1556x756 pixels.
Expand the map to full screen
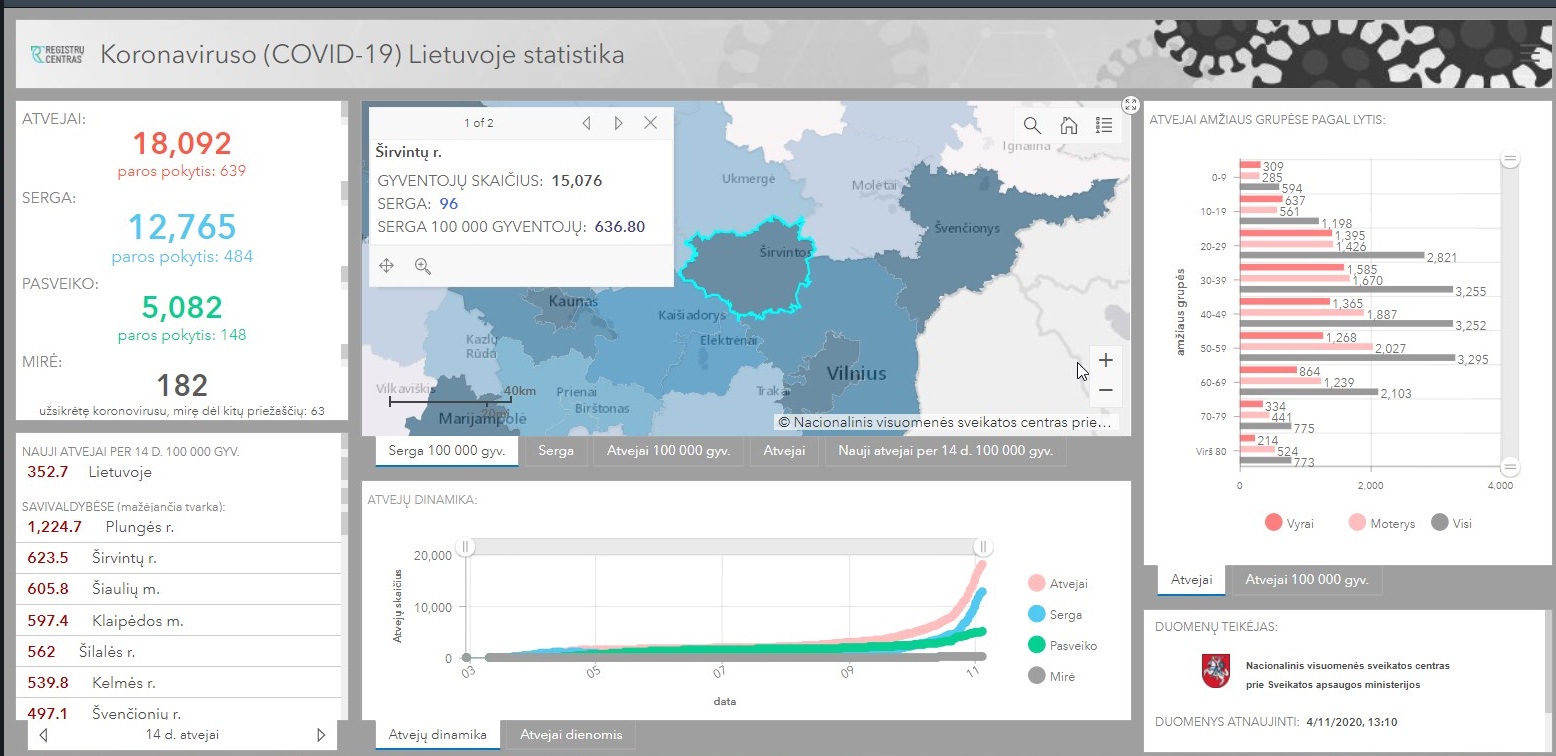point(1130,104)
